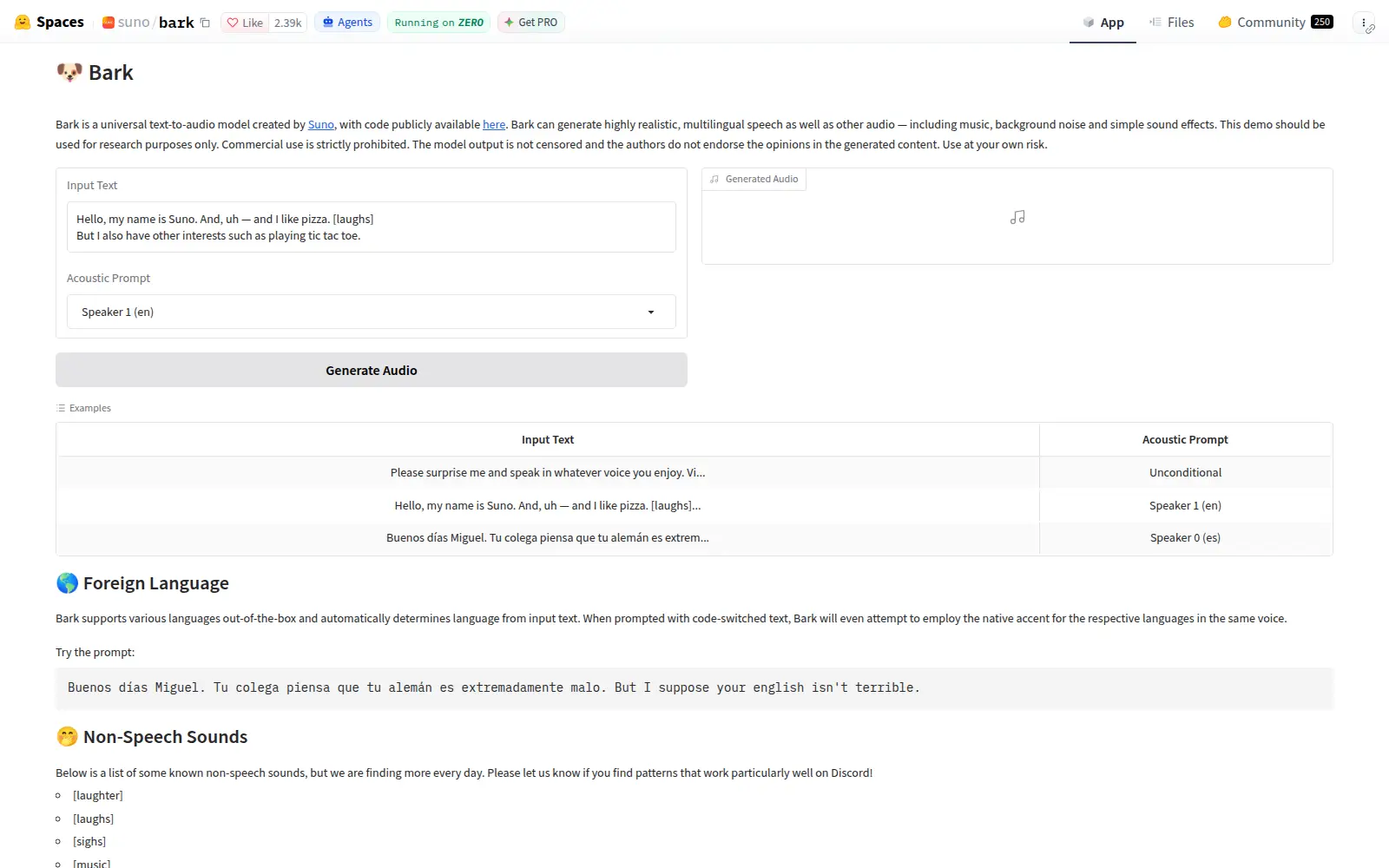Click into the Input Text box
The image size is (1389, 868).
(x=372, y=227)
